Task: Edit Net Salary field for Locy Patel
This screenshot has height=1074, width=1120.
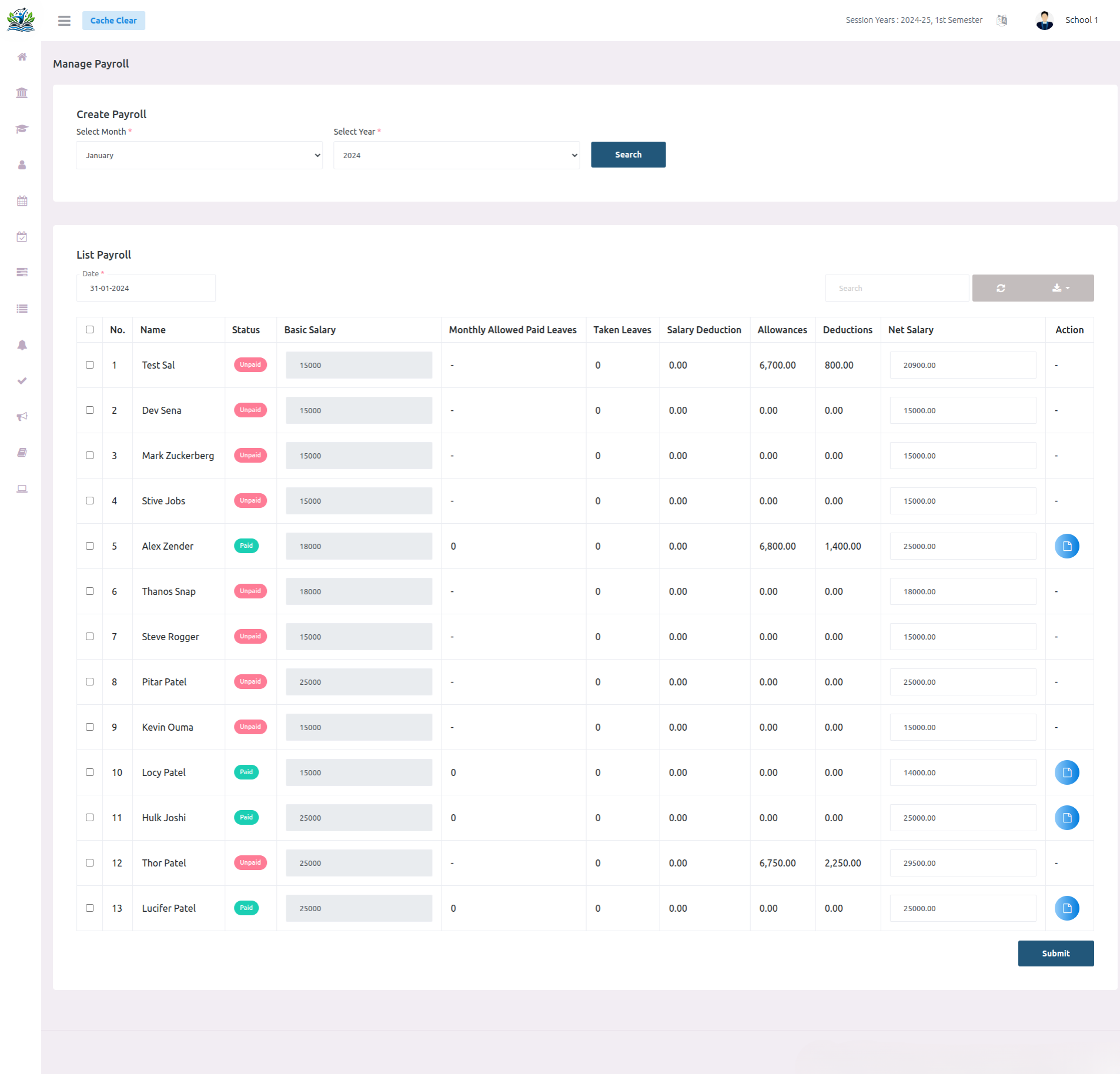Action: point(962,772)
